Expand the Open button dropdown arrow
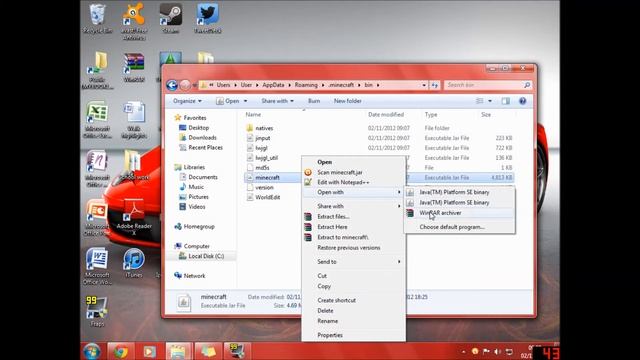Viewport: 640px width, 360px height. pos(245,101)
